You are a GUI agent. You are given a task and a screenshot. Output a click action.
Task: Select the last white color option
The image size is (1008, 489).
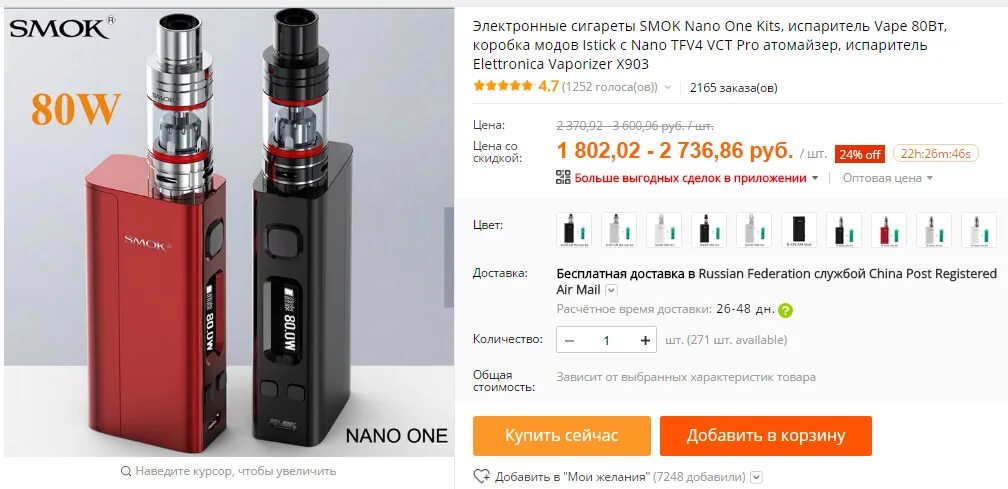pos(978,230)
